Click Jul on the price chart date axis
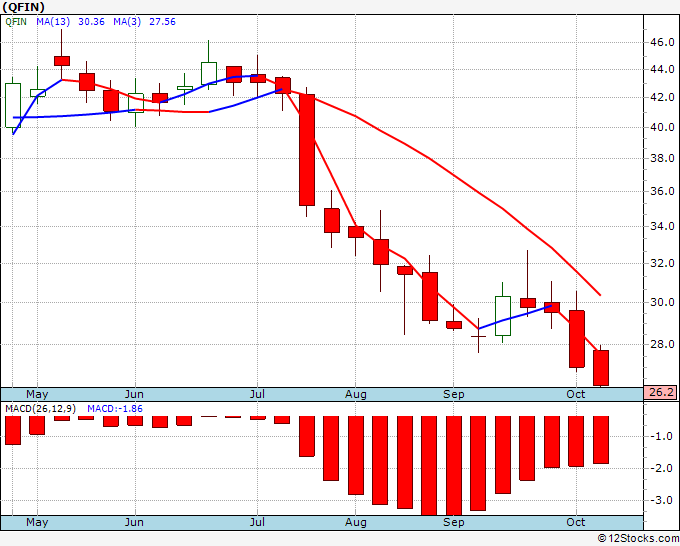This screenshot has width=680, height=546. click(x=257, y=394)
